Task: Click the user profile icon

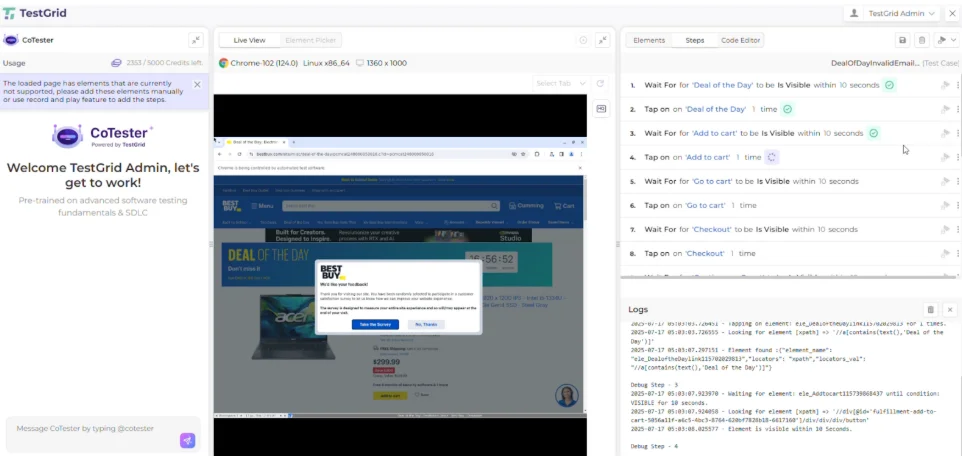Action: (854, 13)
